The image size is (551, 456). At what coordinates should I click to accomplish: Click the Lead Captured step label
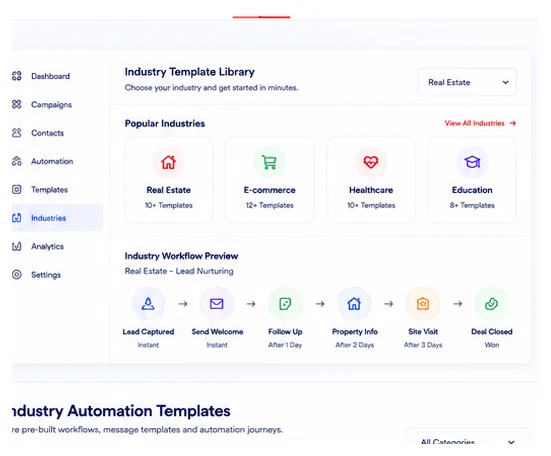(x=148, y=332)
